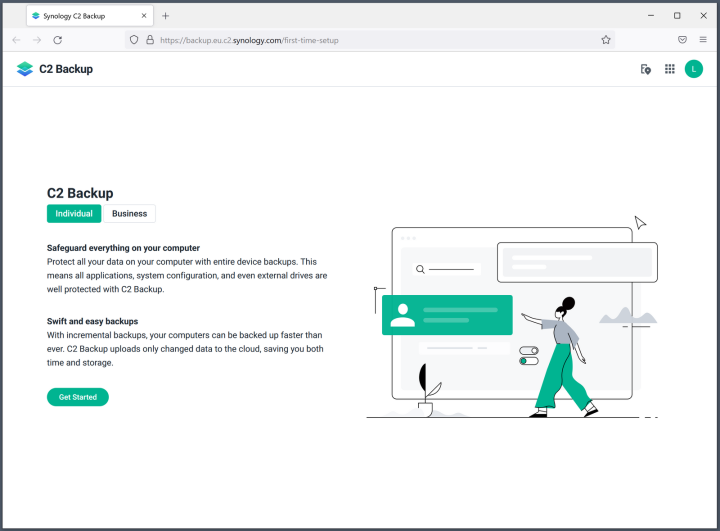The image size is (720, 531).
Task: Open the Pocket save icon
Action: click(x=682, y=40)
